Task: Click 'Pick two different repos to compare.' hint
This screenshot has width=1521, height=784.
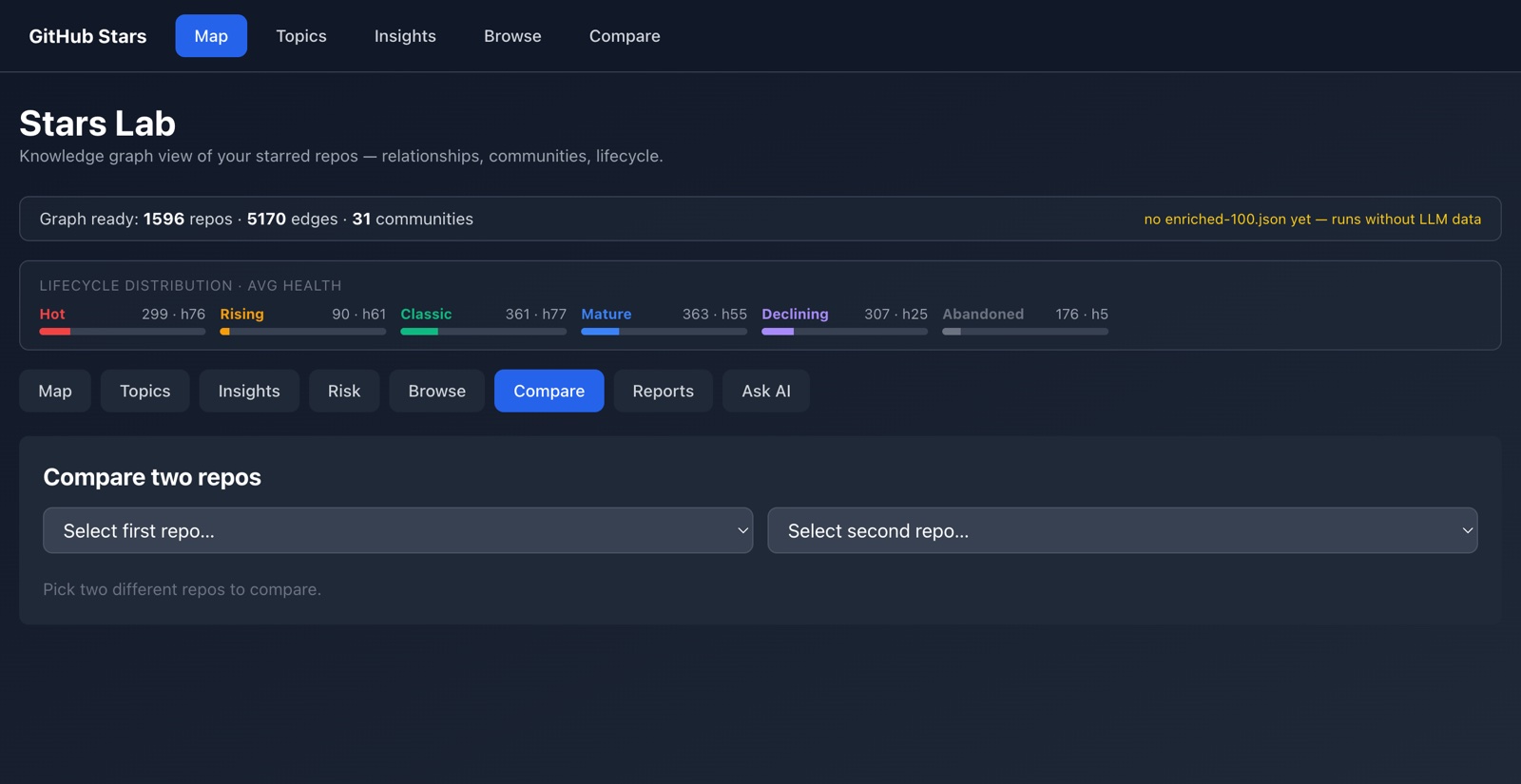Action: [x=183, y=589]
